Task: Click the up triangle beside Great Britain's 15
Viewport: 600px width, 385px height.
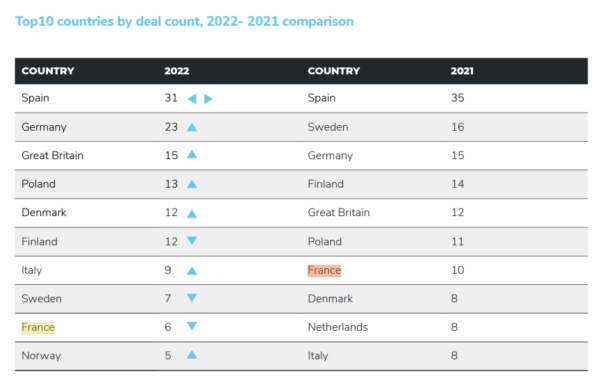Action: click(x=192, y=154)
